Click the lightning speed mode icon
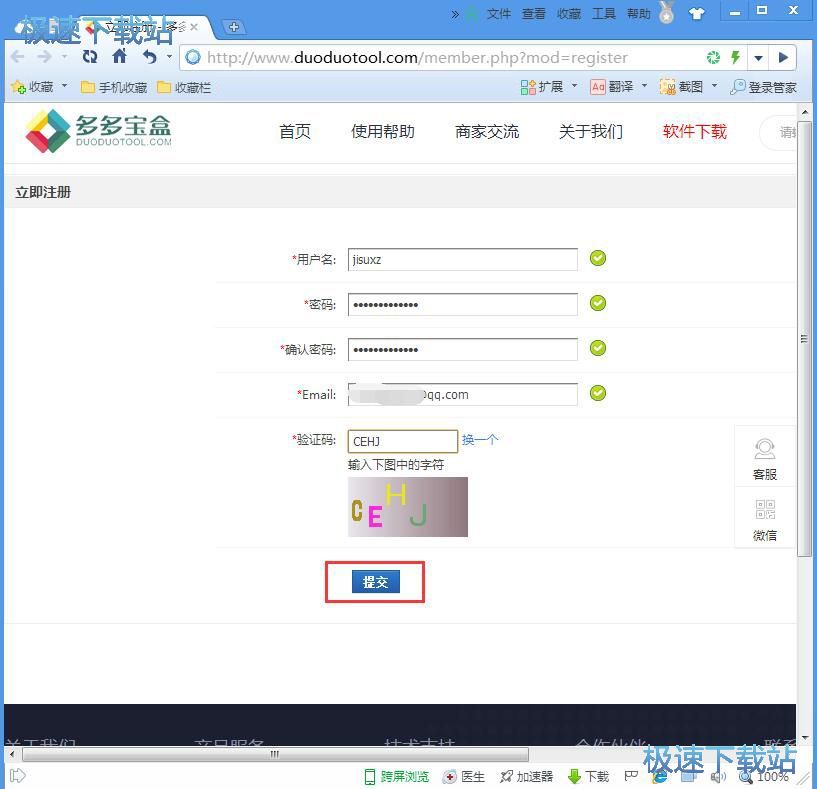 (735, 57)
